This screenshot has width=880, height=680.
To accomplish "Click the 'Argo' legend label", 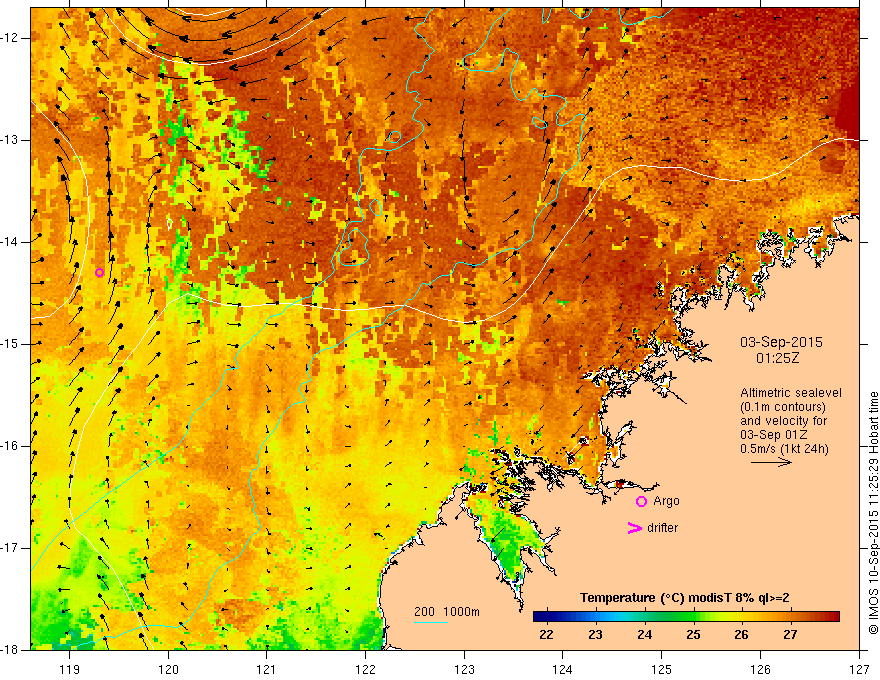I will [x=666, y=501].
